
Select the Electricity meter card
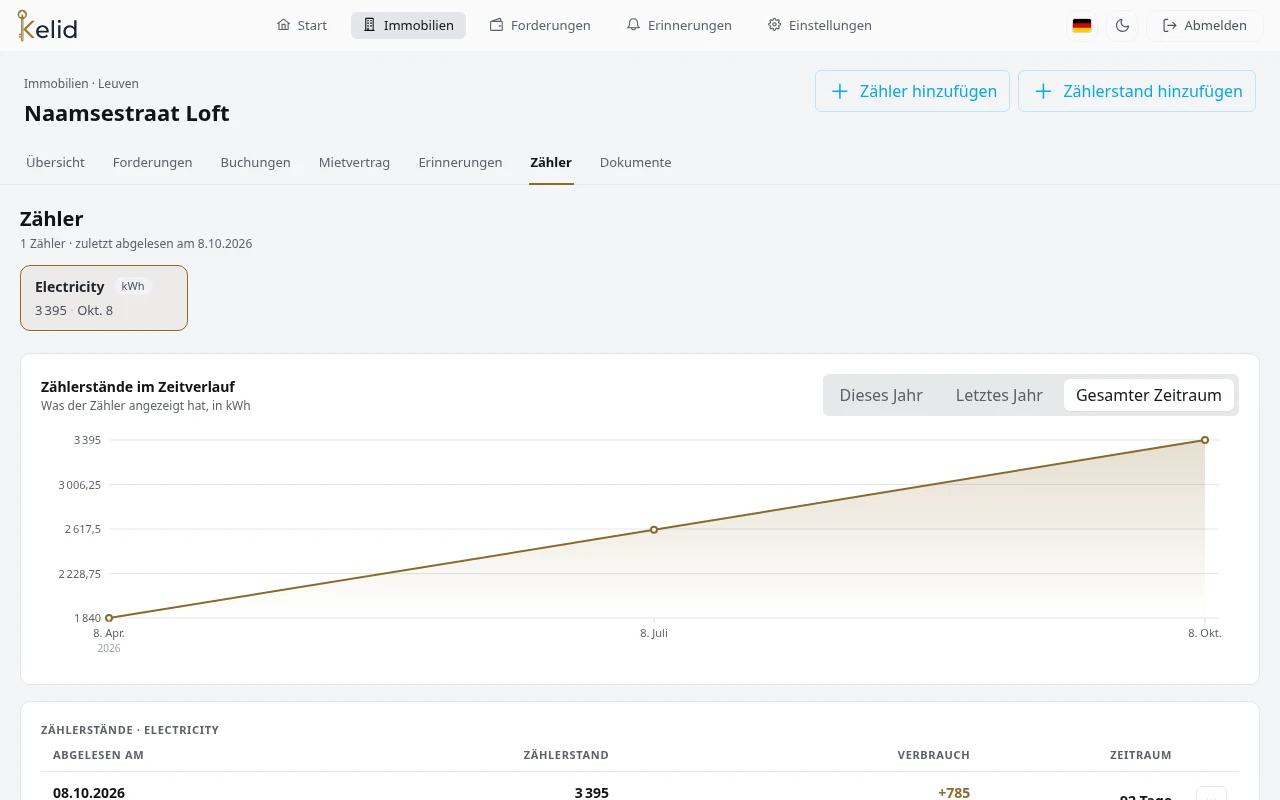pos(104,298)
